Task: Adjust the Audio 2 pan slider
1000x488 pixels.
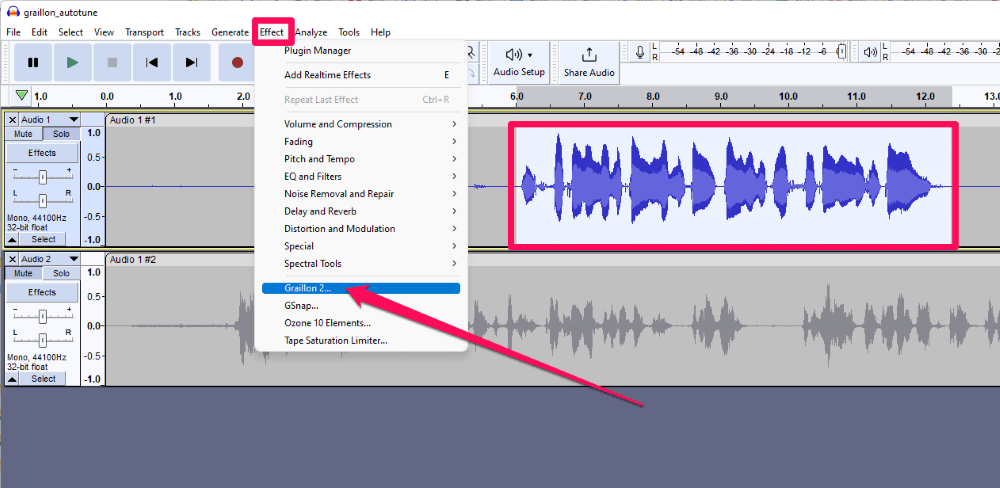Action: pyautogui.click(x=43, y=339)
